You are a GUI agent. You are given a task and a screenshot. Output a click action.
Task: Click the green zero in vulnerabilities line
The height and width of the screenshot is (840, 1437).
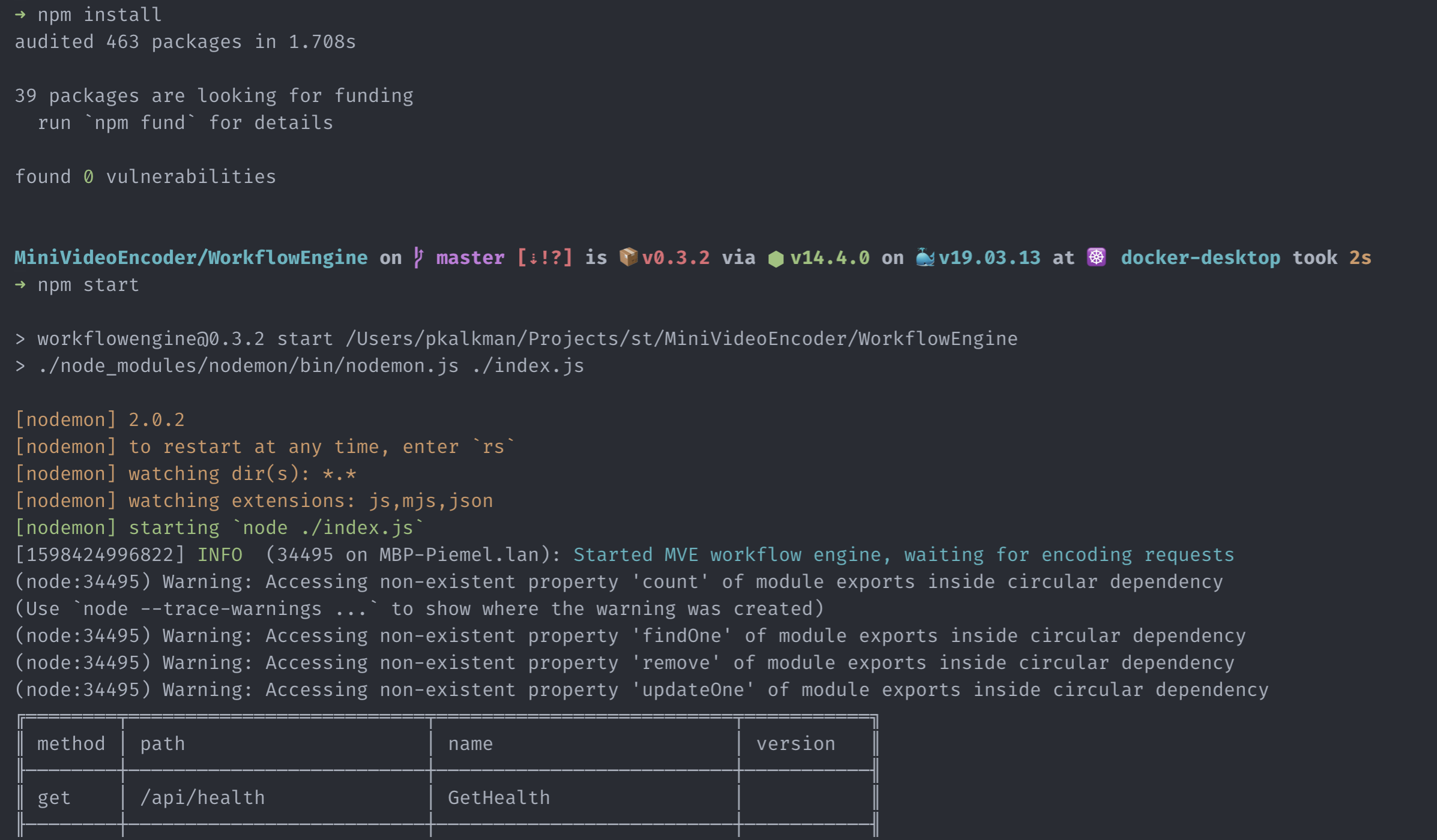tap(88, 176)
